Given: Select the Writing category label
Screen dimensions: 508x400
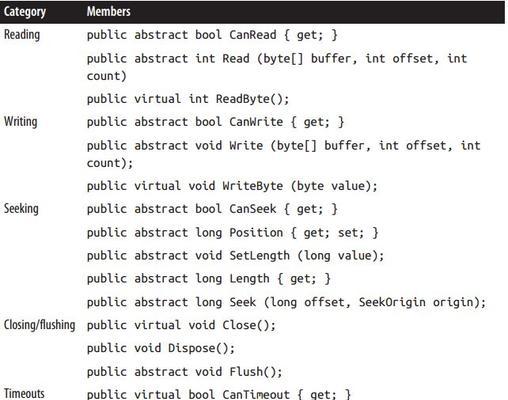Looking at the screenshot, I should click(20, 122).
